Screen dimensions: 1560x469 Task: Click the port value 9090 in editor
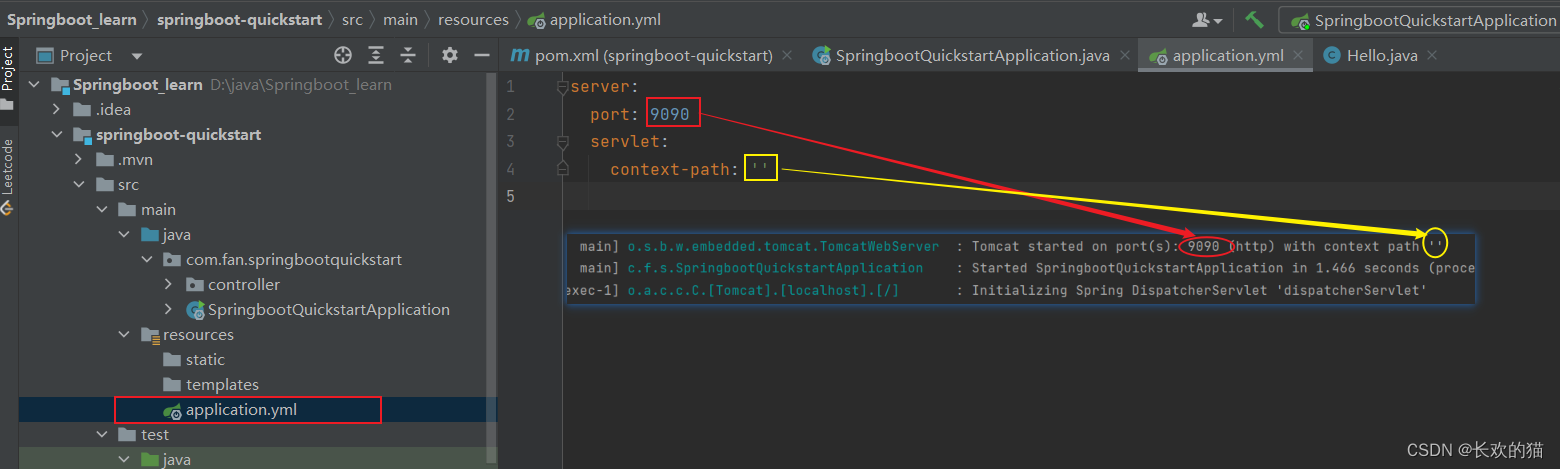(x=670, y=114)
